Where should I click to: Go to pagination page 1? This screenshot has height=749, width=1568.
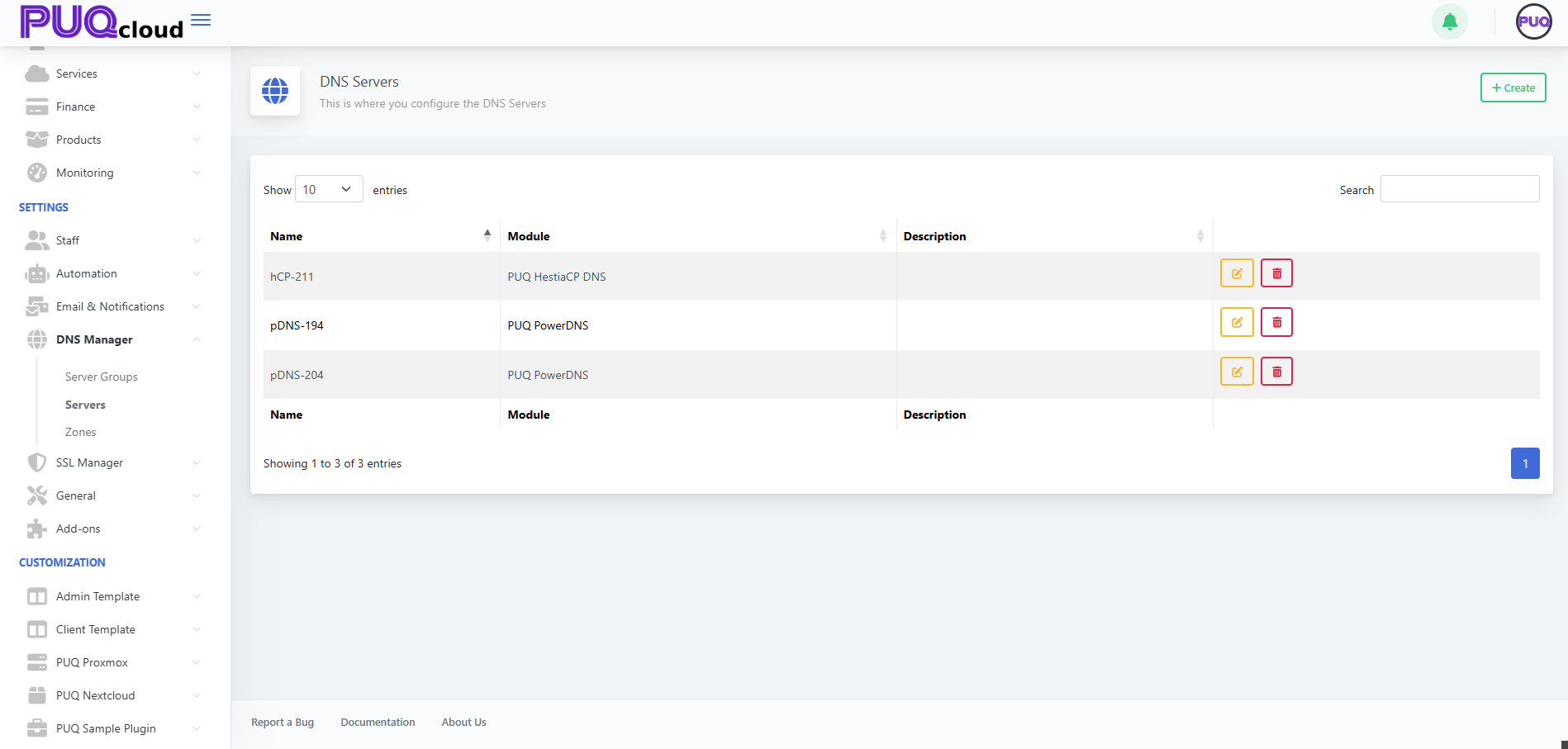(1524, 463)
